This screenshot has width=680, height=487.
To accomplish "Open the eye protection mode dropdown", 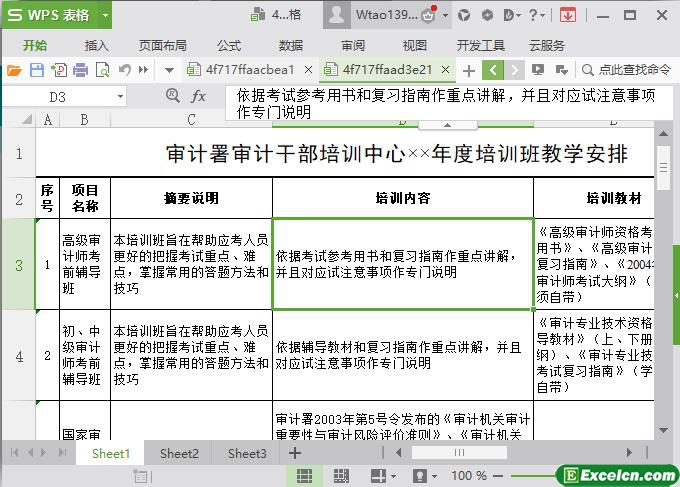I will coord(434,476).
